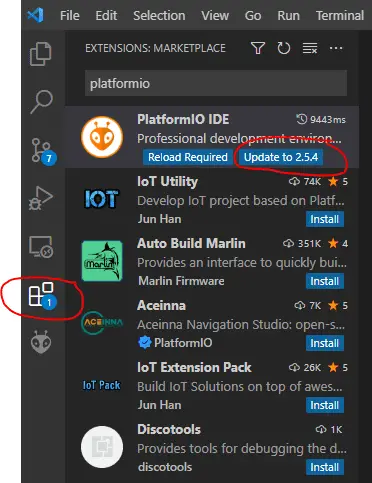
Task: Open the Extensions view in activity bar
Action: [x=42, y=295]
